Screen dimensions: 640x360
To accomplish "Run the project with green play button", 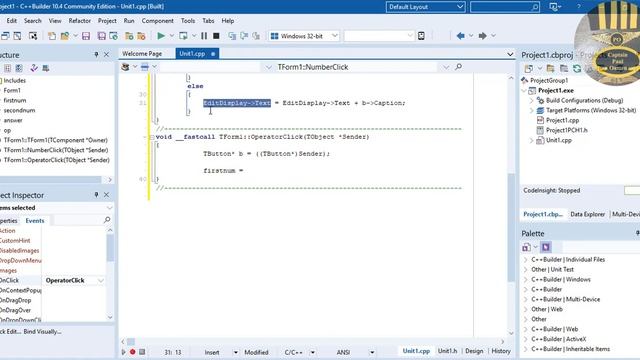I will click(161, 36).
